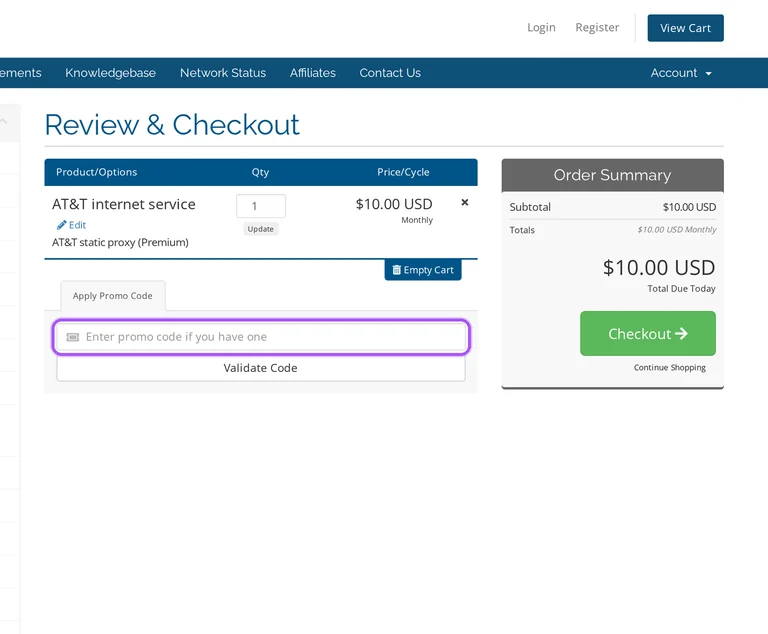Click the 'AT&T static proxy (Premium)' text

pos(120,243)
